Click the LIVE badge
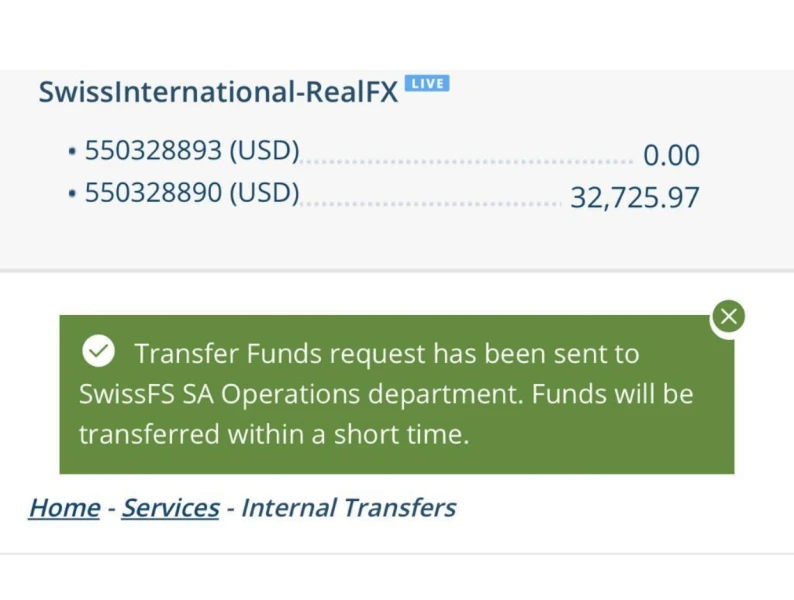Image resolution: width=794 pixels, height=600 pixels. [427, 84]
